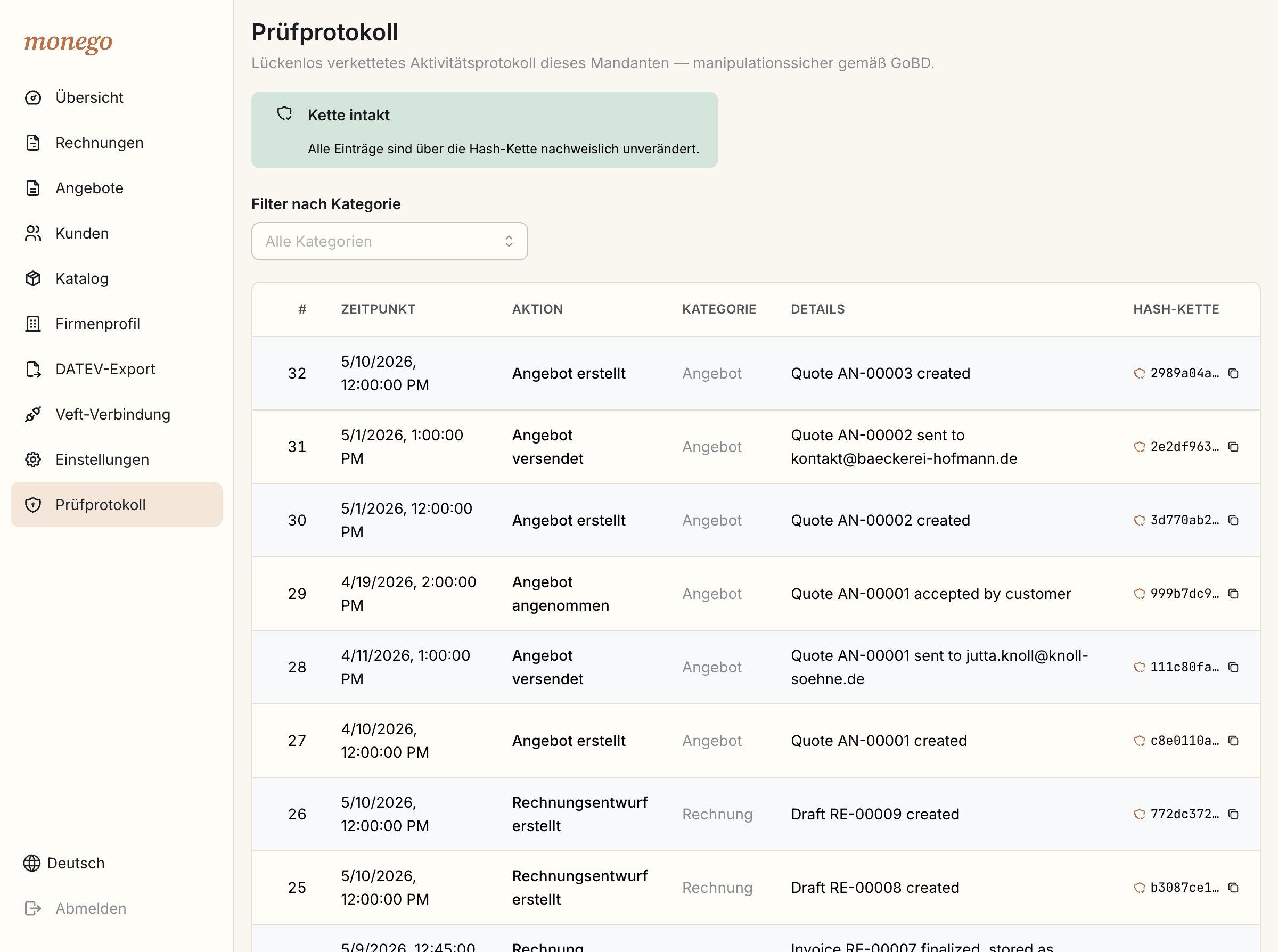The width and height of the screenshot is (1278, 952).
Task: Click the monego logo
Action: (68, 42)
